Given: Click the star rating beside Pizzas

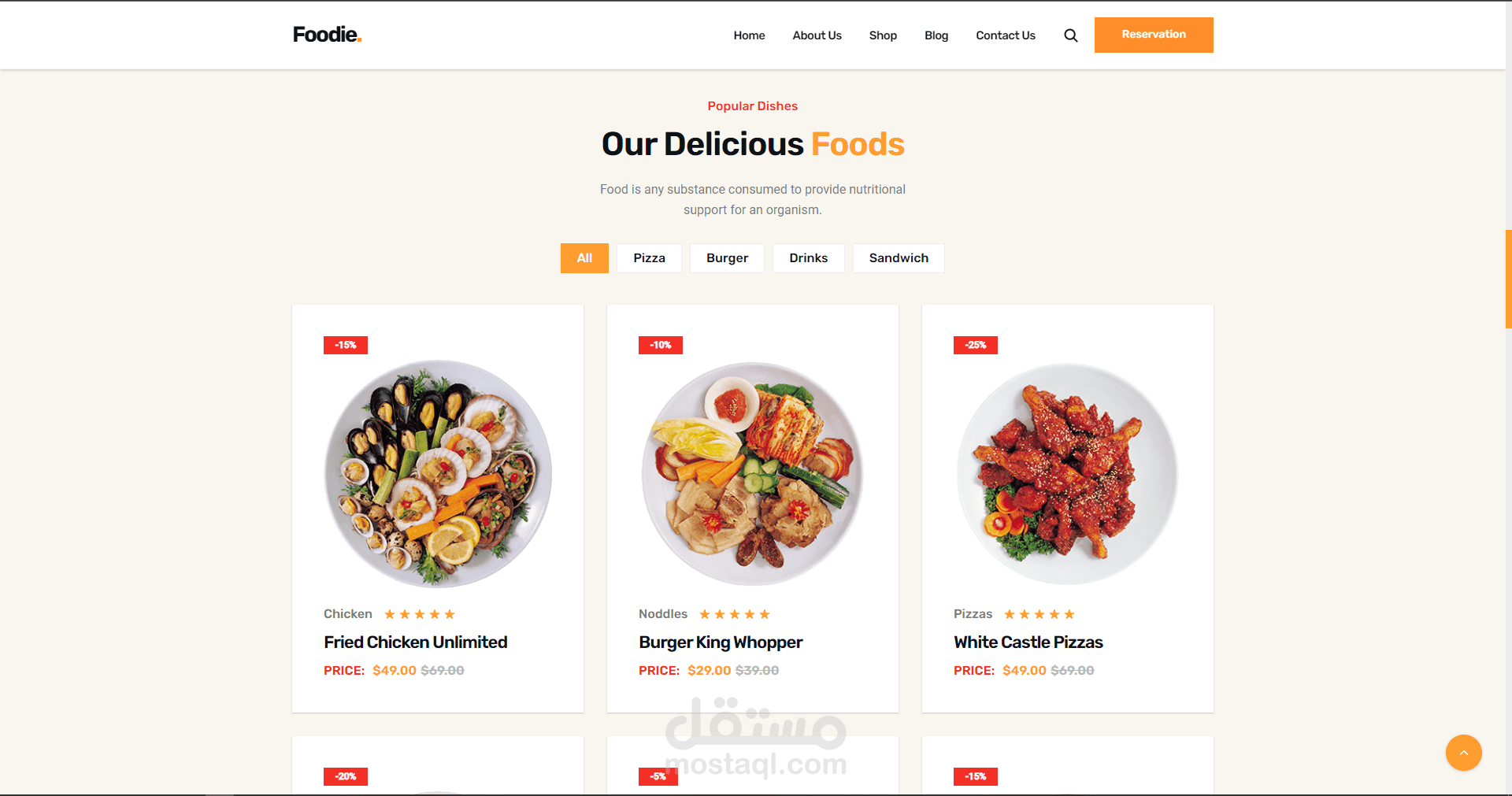Looking at the screenshot, I should tap(1039, 614).
